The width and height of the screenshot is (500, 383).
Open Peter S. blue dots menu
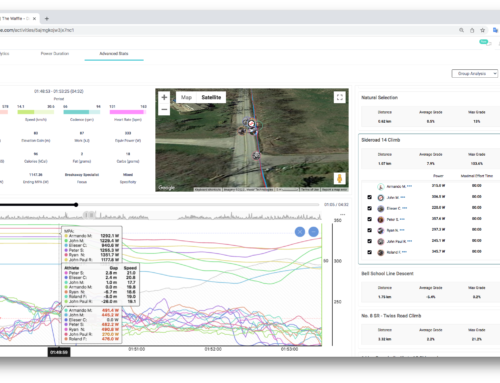coord(402,219)
